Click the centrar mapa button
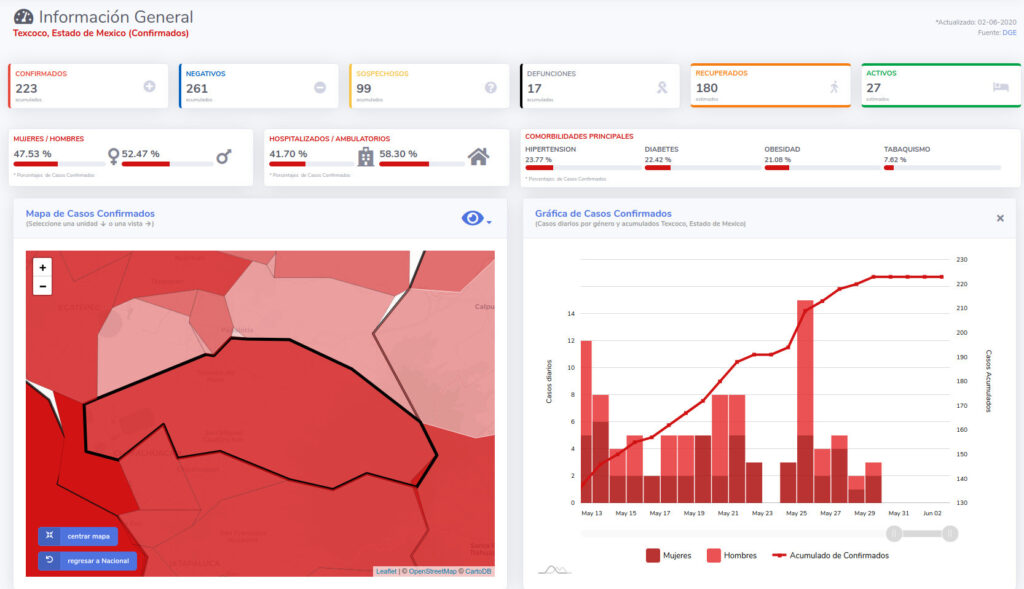The width and height of the screenshot is (1024, 589). (x=78, y=536)
